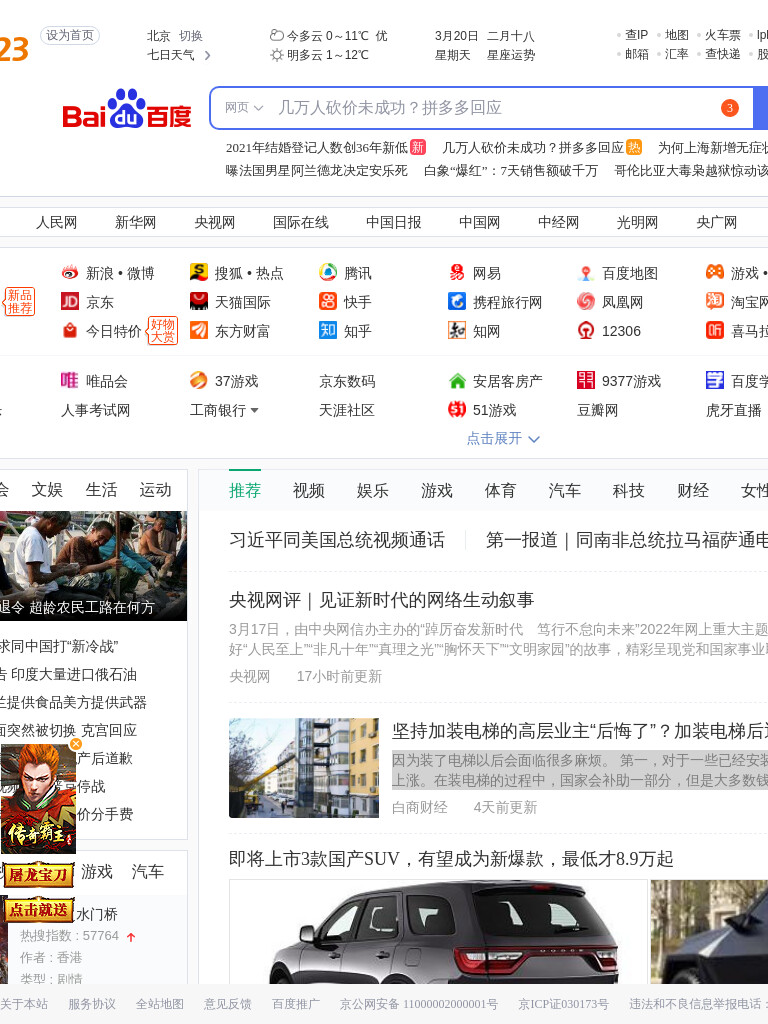768x1024 pixels.
Task: Open the 星座运势 link
Action: 511,56
